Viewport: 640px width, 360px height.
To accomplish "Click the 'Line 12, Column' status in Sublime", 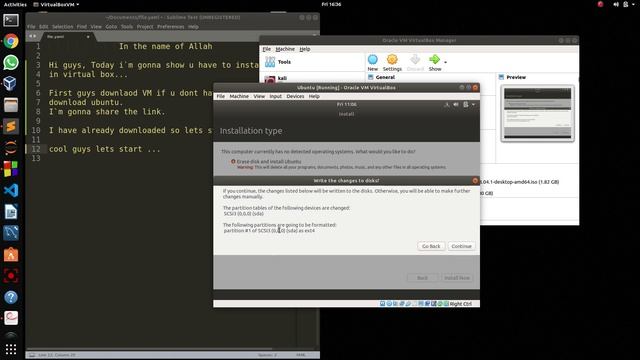I will pos(57,355).
